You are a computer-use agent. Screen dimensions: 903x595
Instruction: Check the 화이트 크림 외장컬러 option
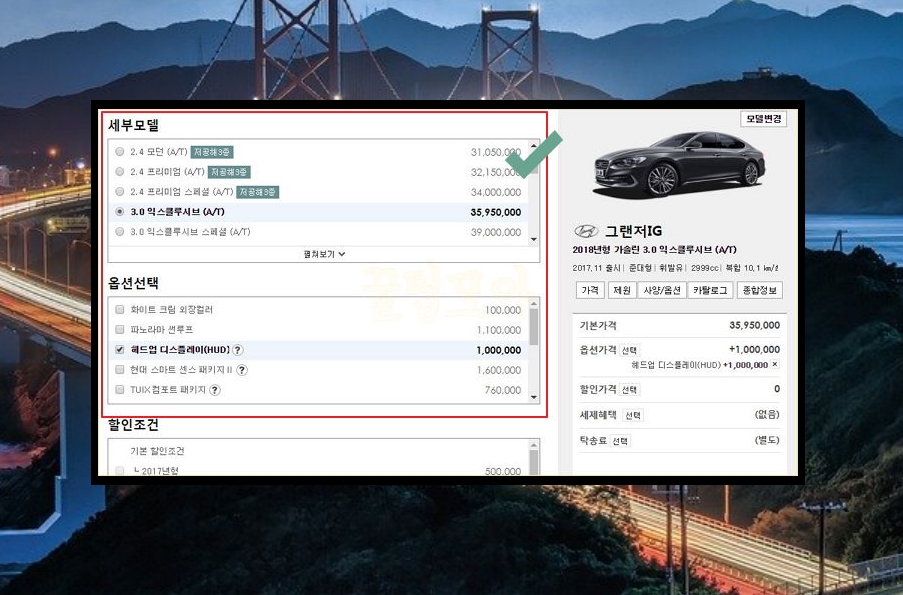click(x=120, y=309)
